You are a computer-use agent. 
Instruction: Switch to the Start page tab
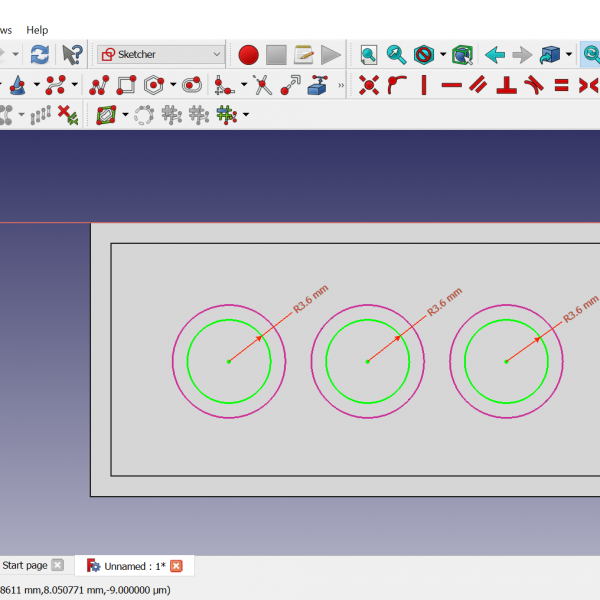[24, 566]
